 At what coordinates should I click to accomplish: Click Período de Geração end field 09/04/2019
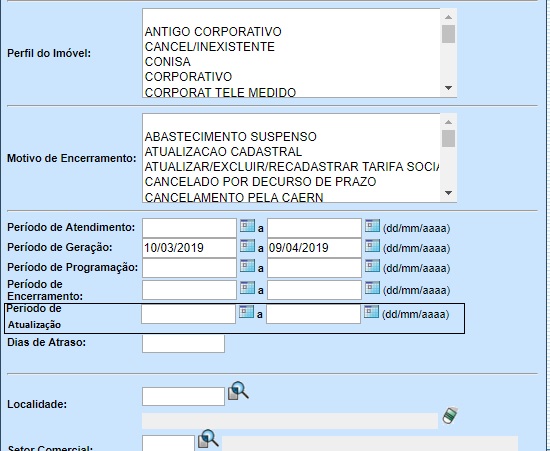[314, 248]
